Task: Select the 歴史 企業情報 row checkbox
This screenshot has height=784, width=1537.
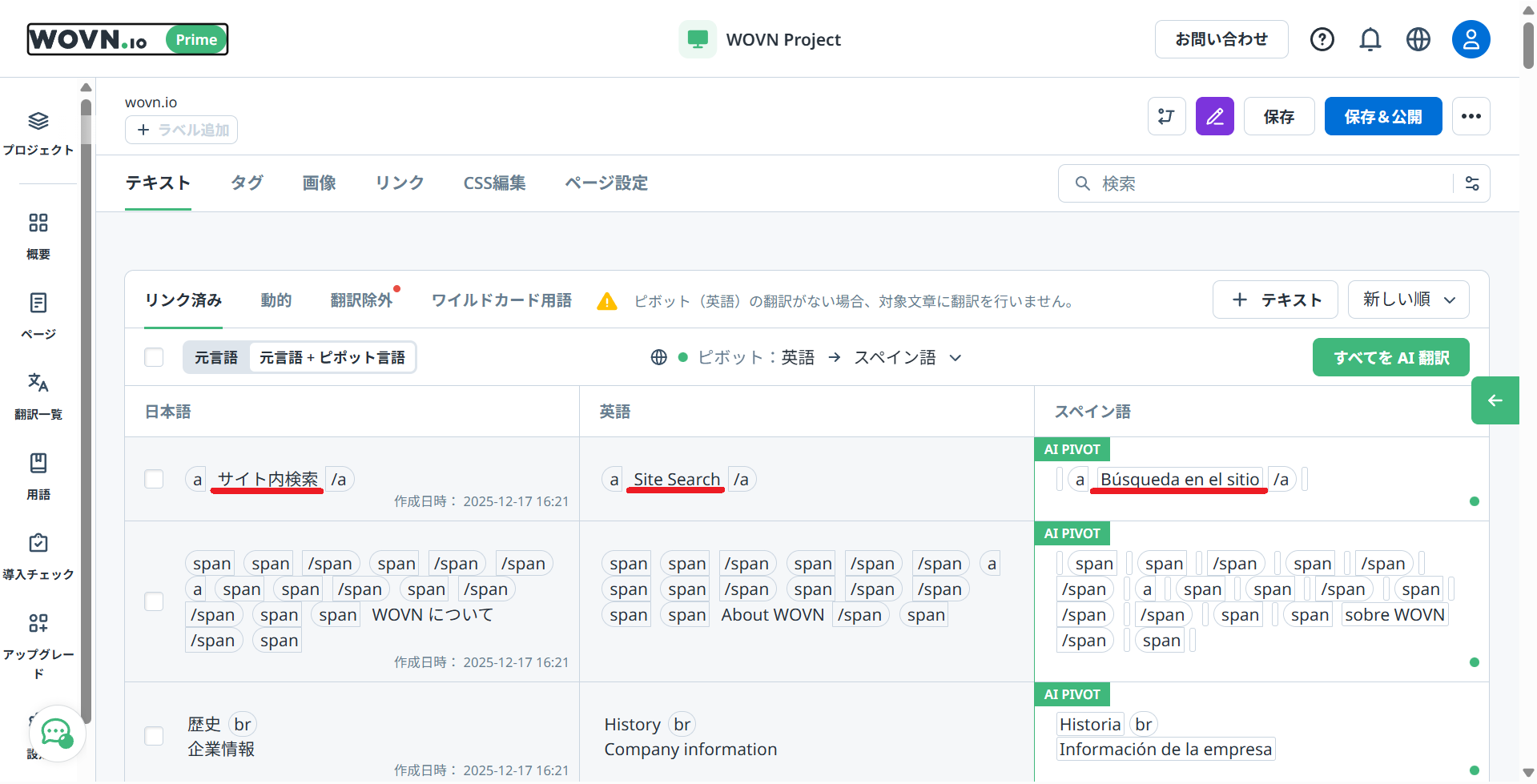Action: [154, 736]
